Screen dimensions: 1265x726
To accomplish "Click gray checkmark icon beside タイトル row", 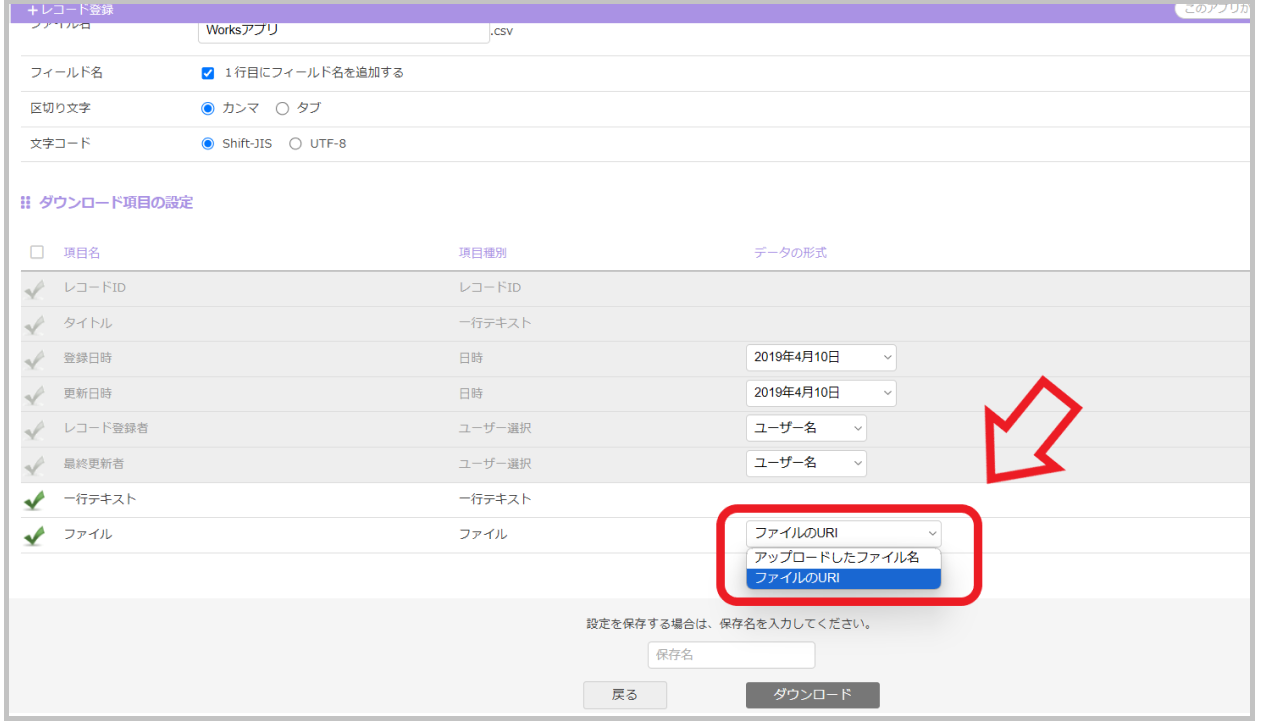I will pos(34,325).
